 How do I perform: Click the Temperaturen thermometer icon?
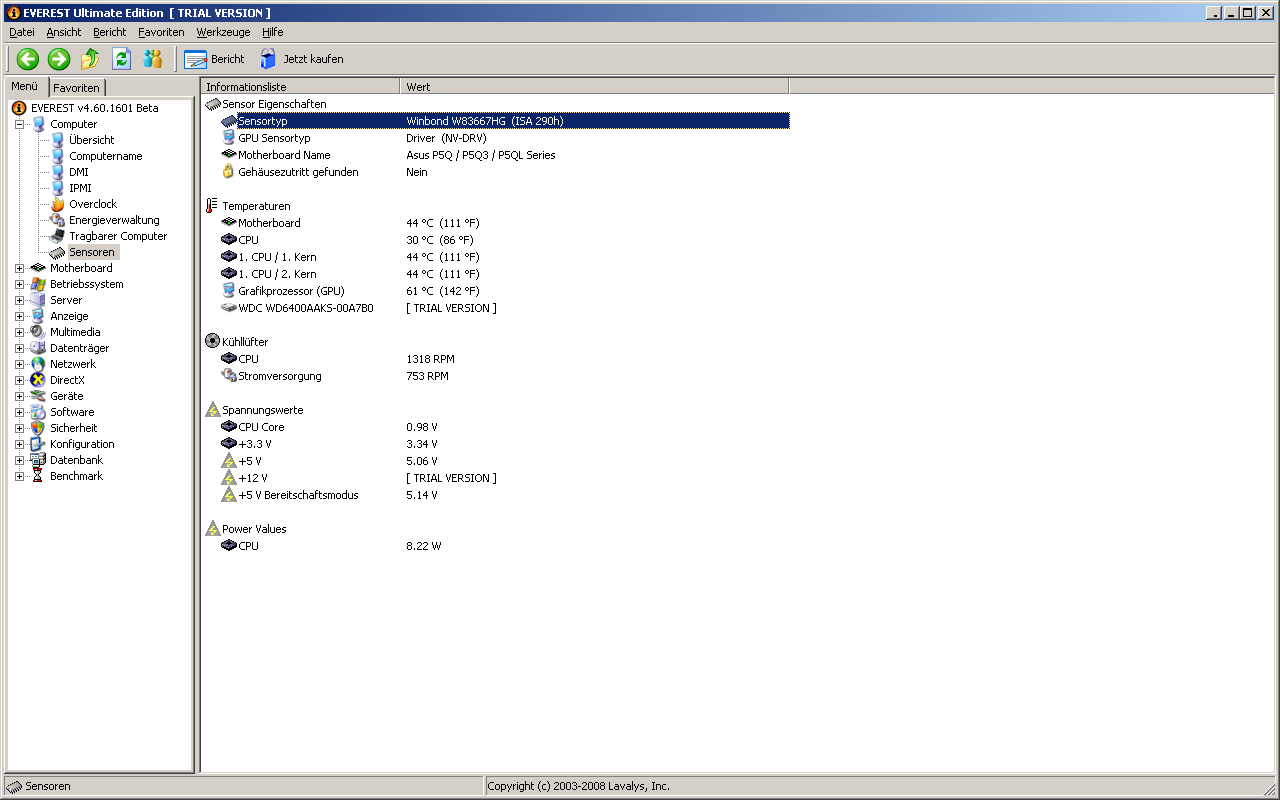coord(212,206)
